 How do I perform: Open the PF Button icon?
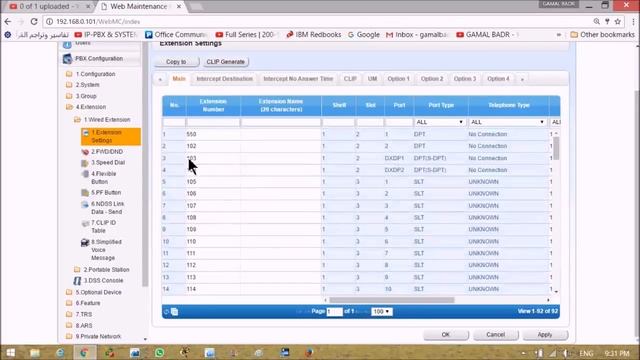[x=85, y=193]
